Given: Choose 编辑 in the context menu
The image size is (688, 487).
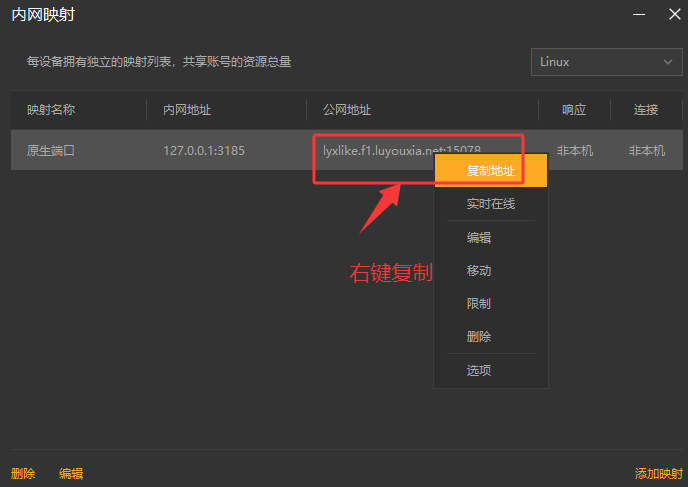Looking at the screenshot, I should [491, 237].
